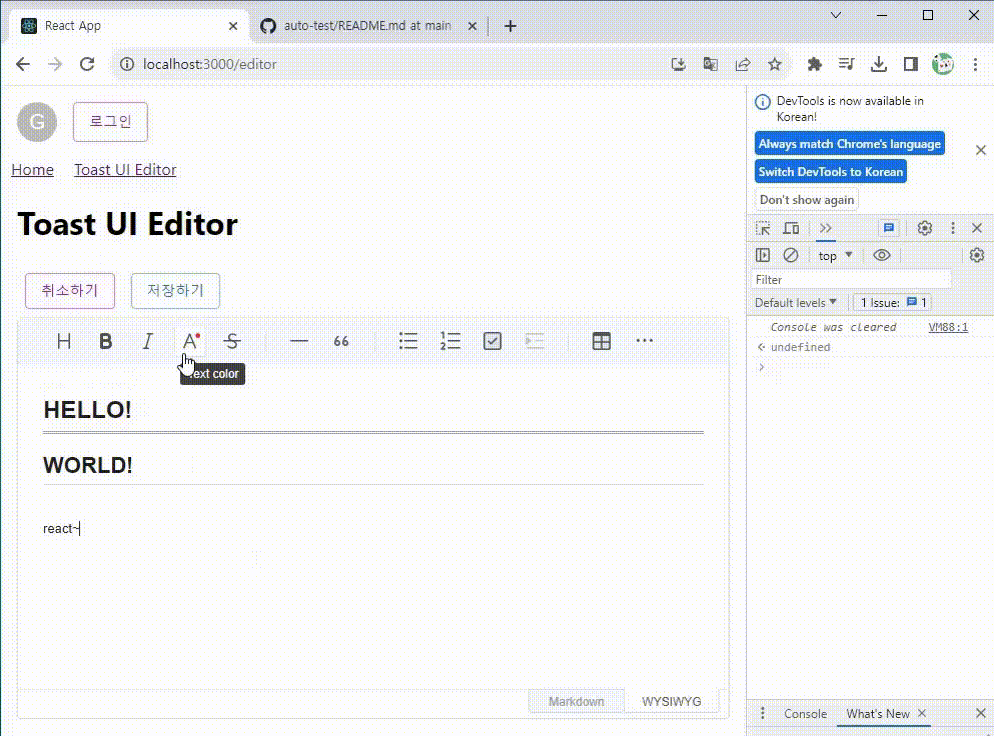Open the Heading tool in editor toolbar
Image resolution: width=994 pixels, height=736 pixels.
click(63, 341)
